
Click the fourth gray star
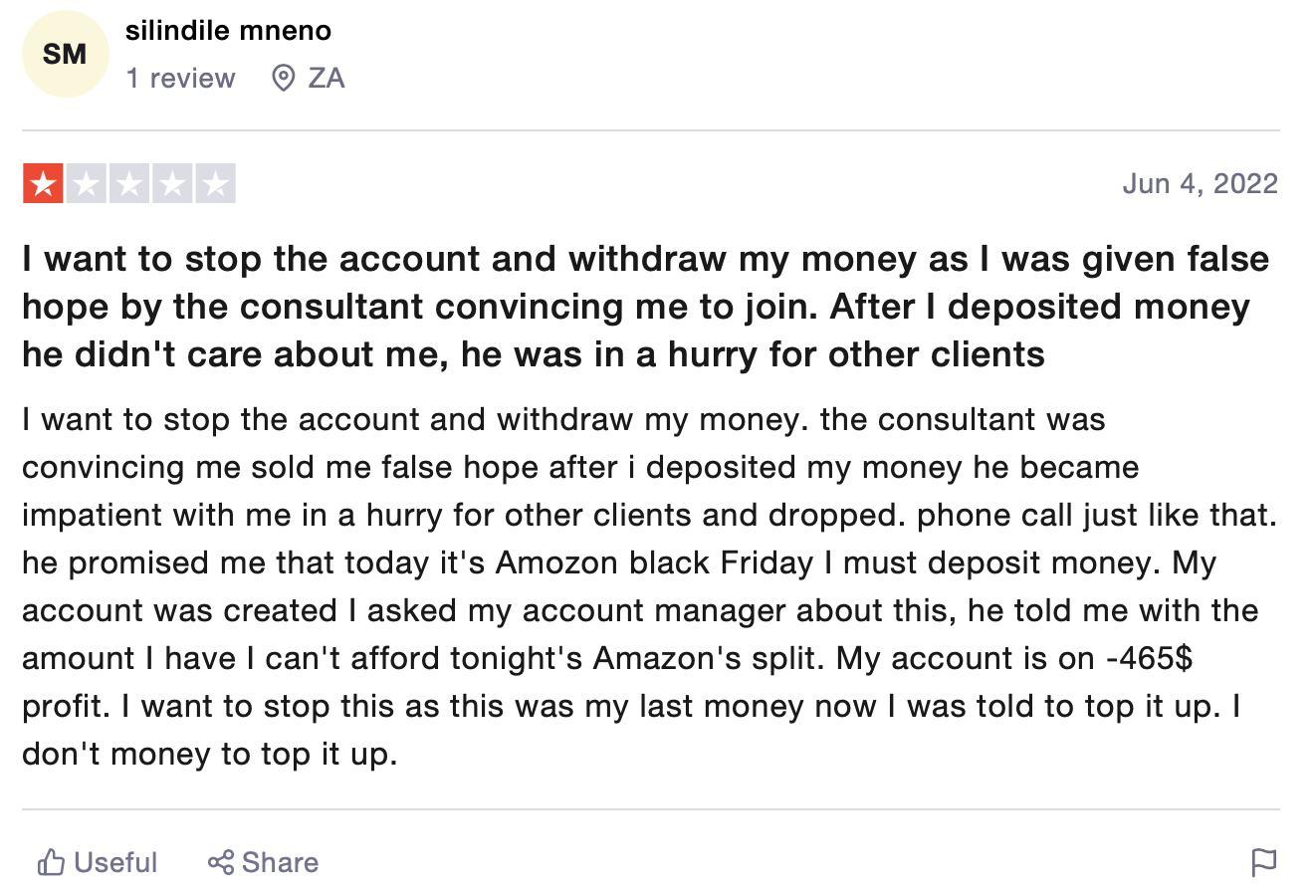click(172, 184)
